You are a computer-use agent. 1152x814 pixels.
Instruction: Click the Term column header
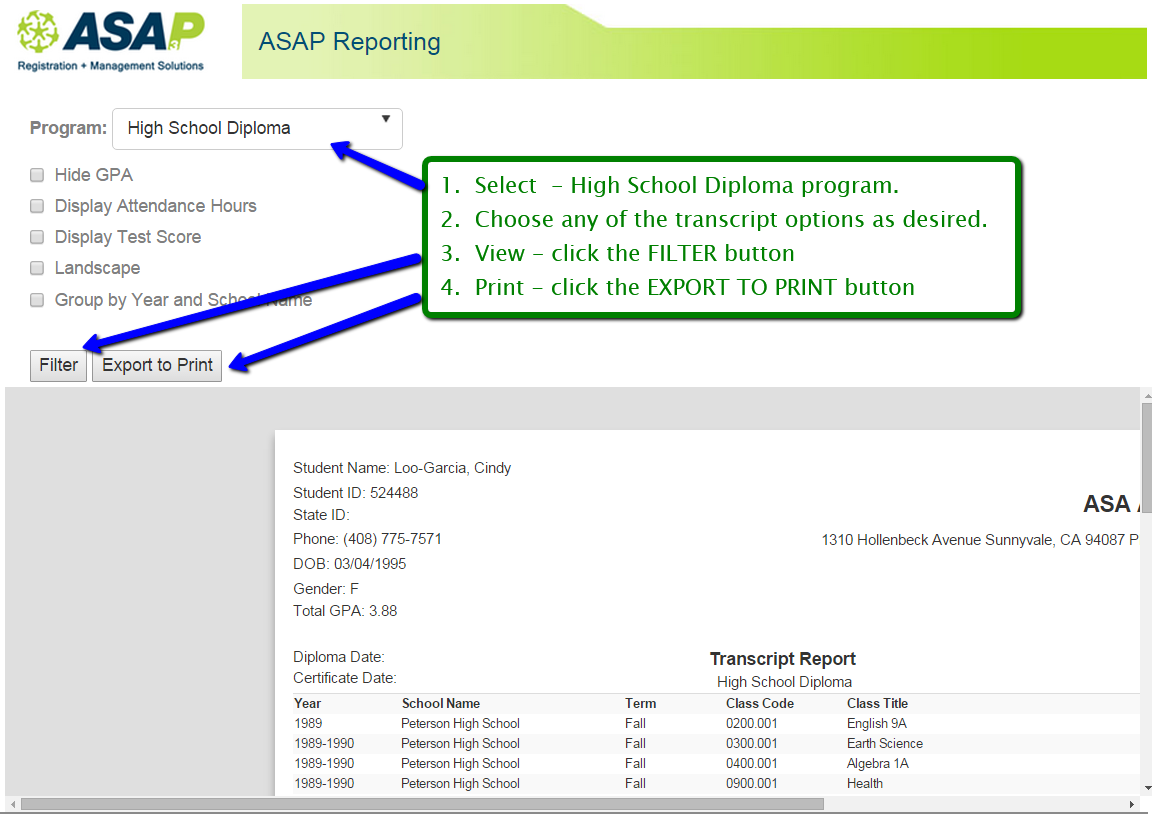[x=640, y=703]
